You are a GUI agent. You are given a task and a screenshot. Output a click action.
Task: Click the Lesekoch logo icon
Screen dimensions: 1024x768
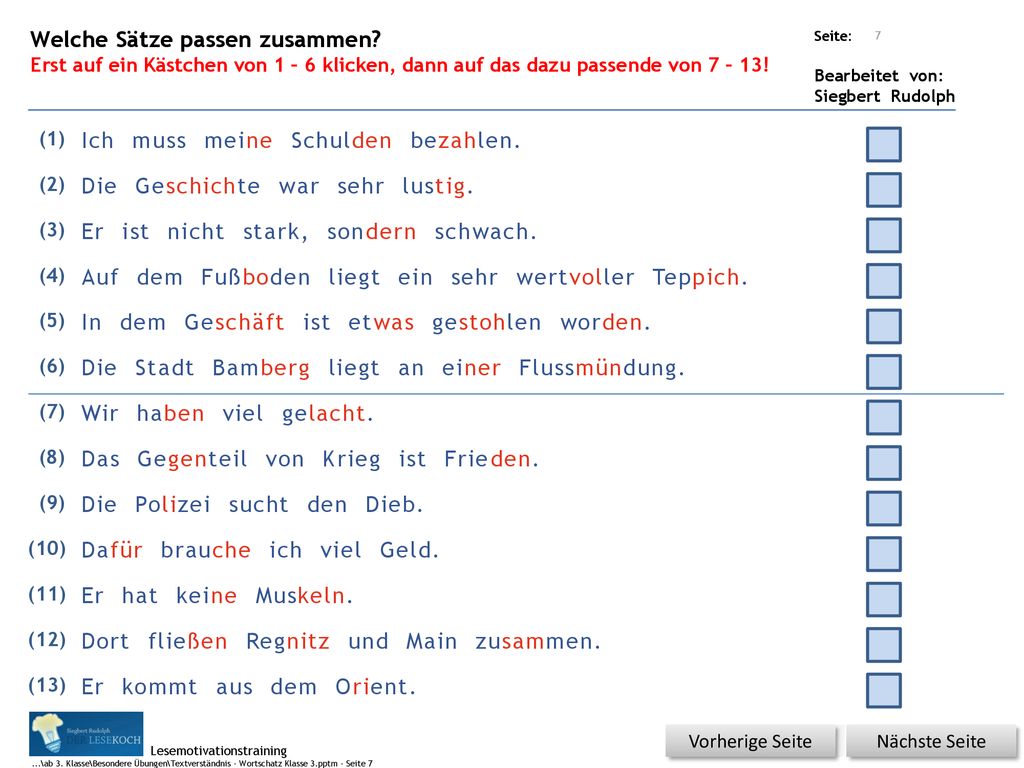point(86,734)
